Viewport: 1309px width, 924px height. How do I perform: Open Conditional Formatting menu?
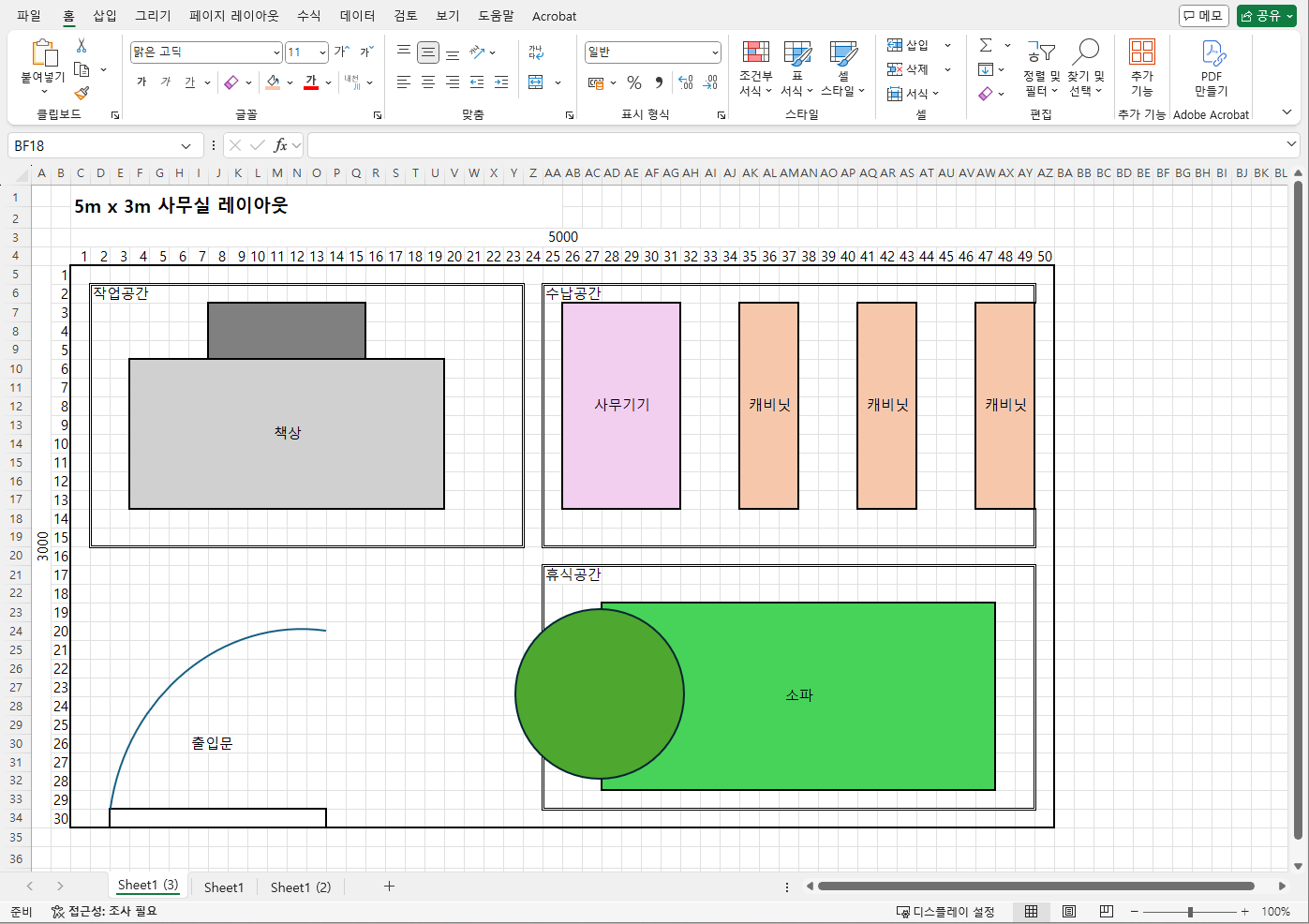[755, 67]
